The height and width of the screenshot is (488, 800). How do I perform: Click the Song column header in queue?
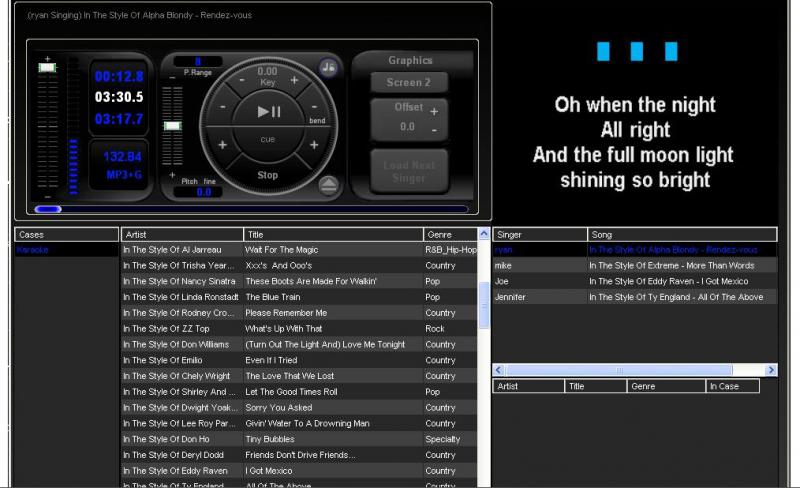coord(682,234)
